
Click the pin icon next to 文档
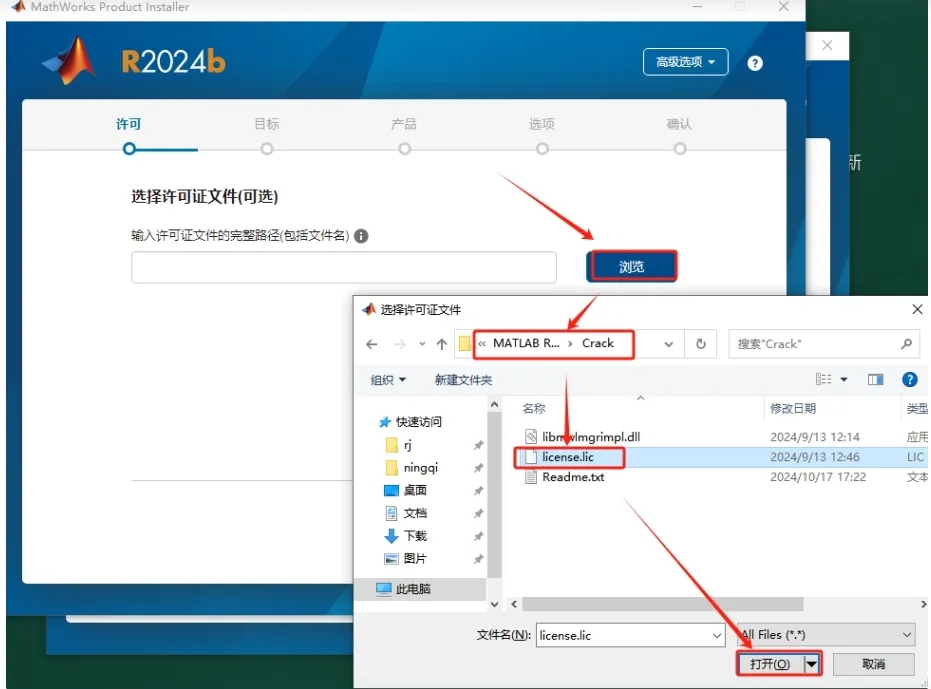click(478, 513)
